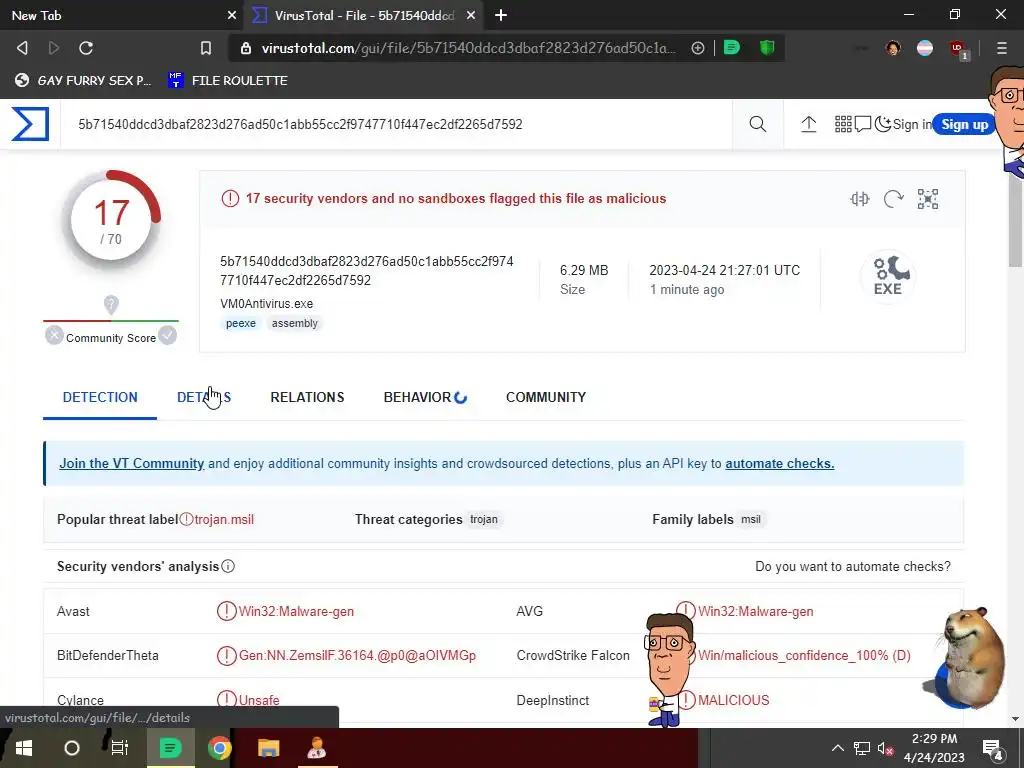1024x768 pixels.
Task: Open the FILE ROULETTE bookmark
Action: point(228,80)
